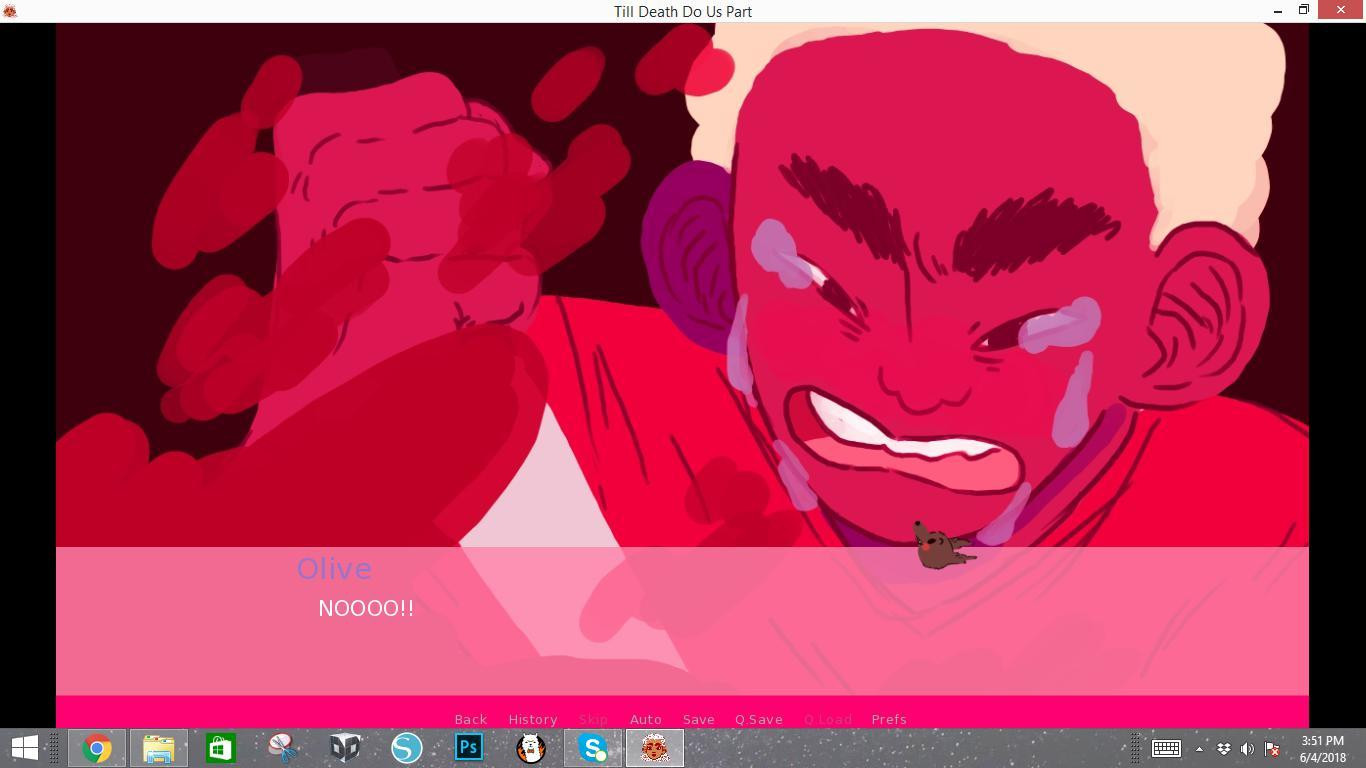The height and width of the screenshot is (768, 1366).
Task: Open Dropbox from the system tray
Action: tap(1223, 749)
